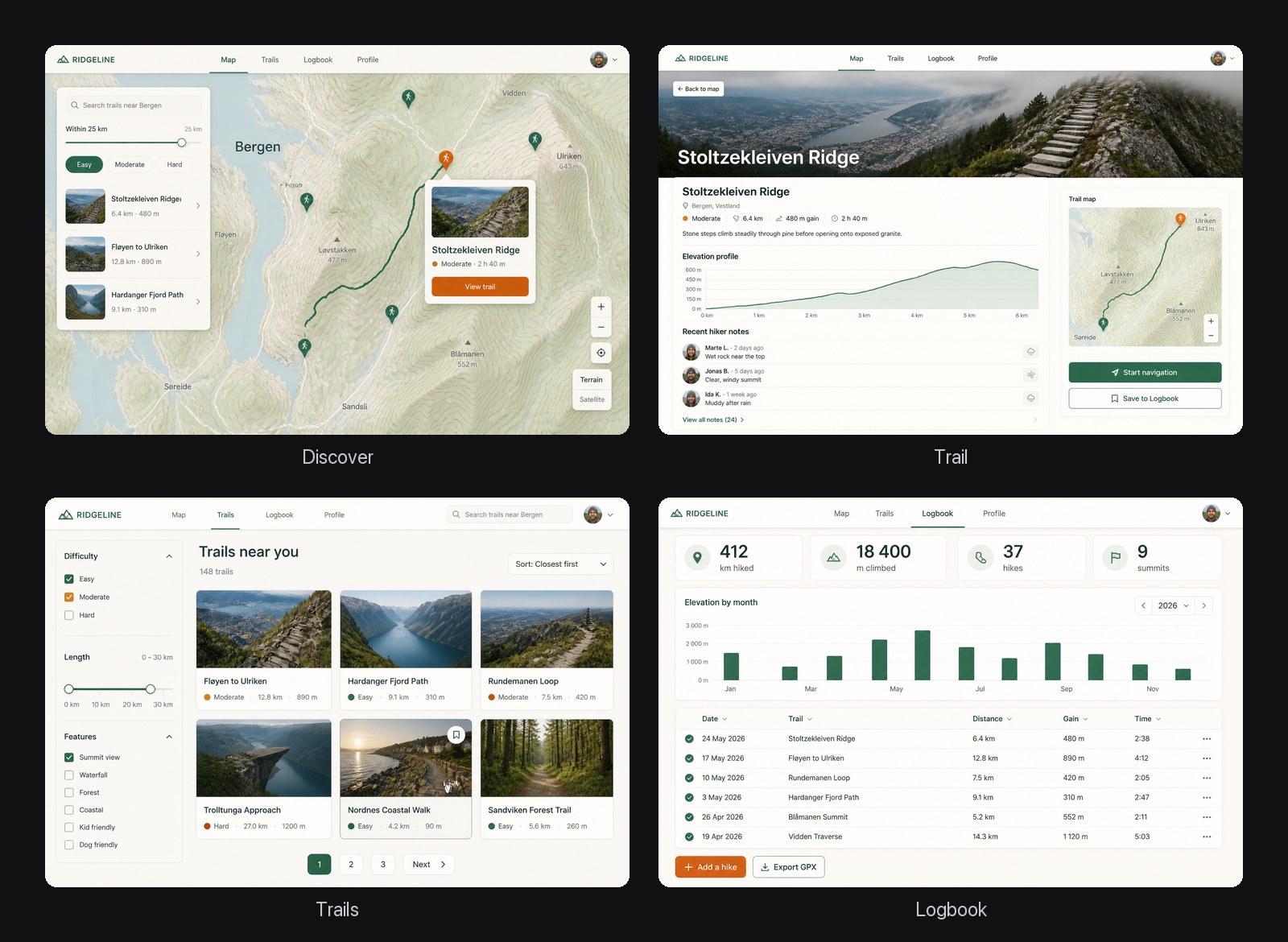Open more options for Vidden Traverse row
Viewport: 1288px width, 942px height.
(1207, 837)
